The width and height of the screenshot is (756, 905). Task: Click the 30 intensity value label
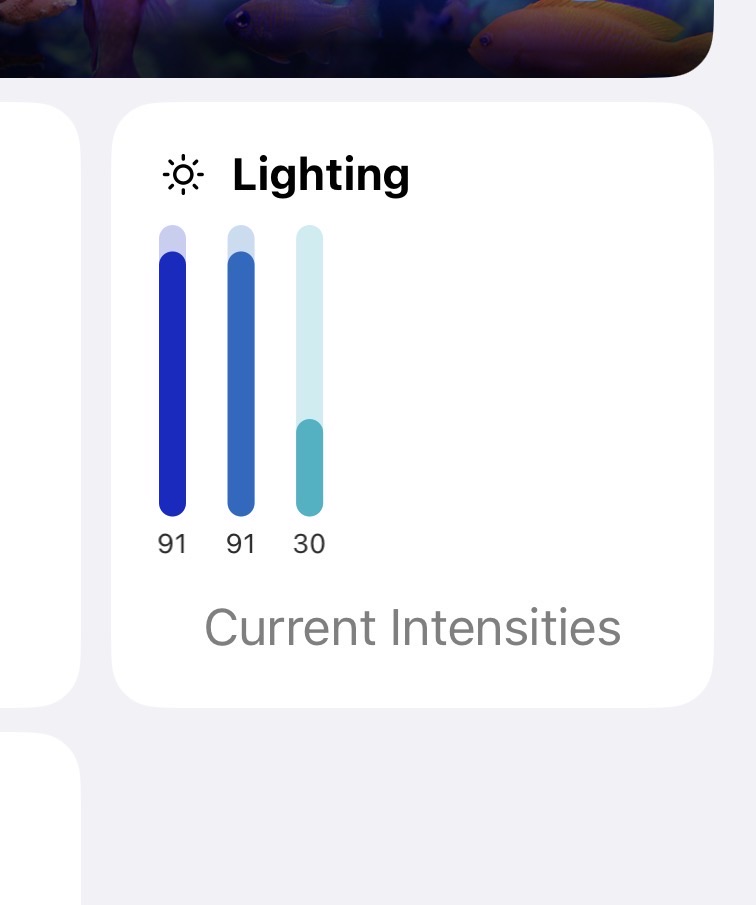[309, 544]
